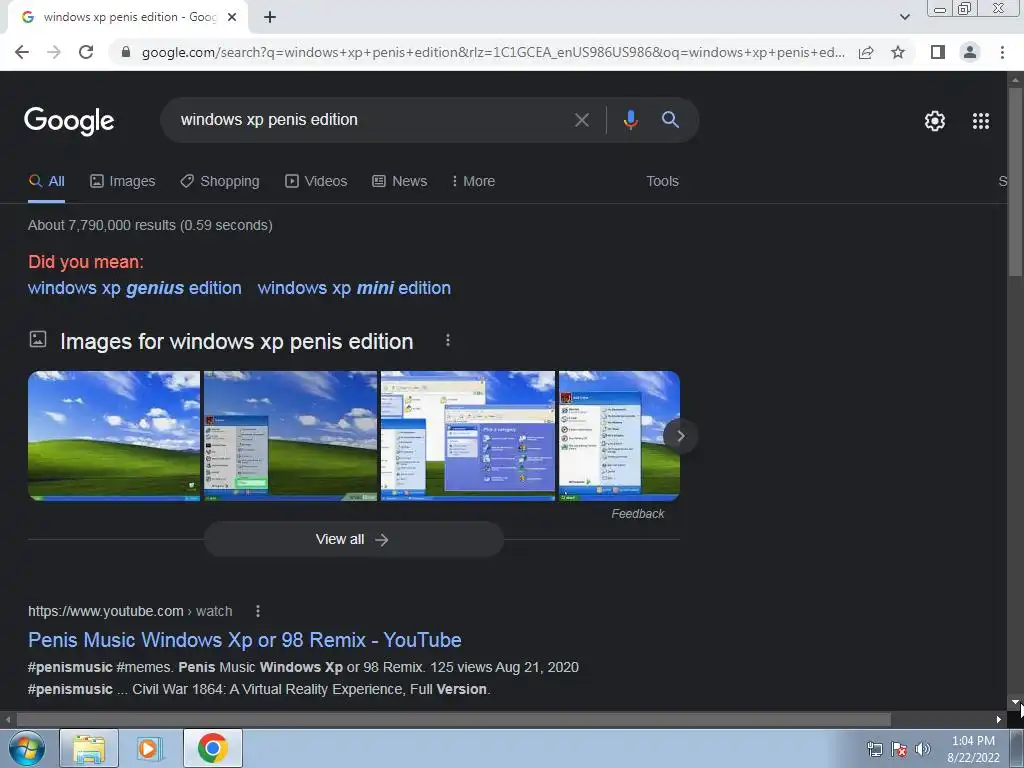The height and width of the screenshot is (768, 1024).
Task: Open the Windows Xp or 98 Remix YouTube result
Action: pos(245,640)
